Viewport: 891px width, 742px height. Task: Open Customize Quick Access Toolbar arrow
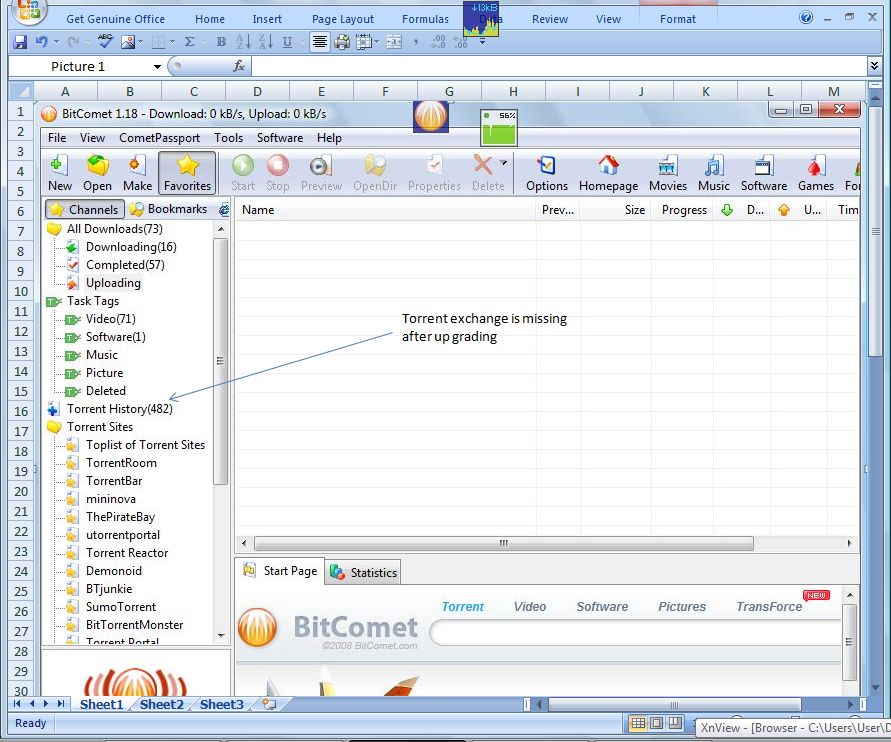click(482, 41)
